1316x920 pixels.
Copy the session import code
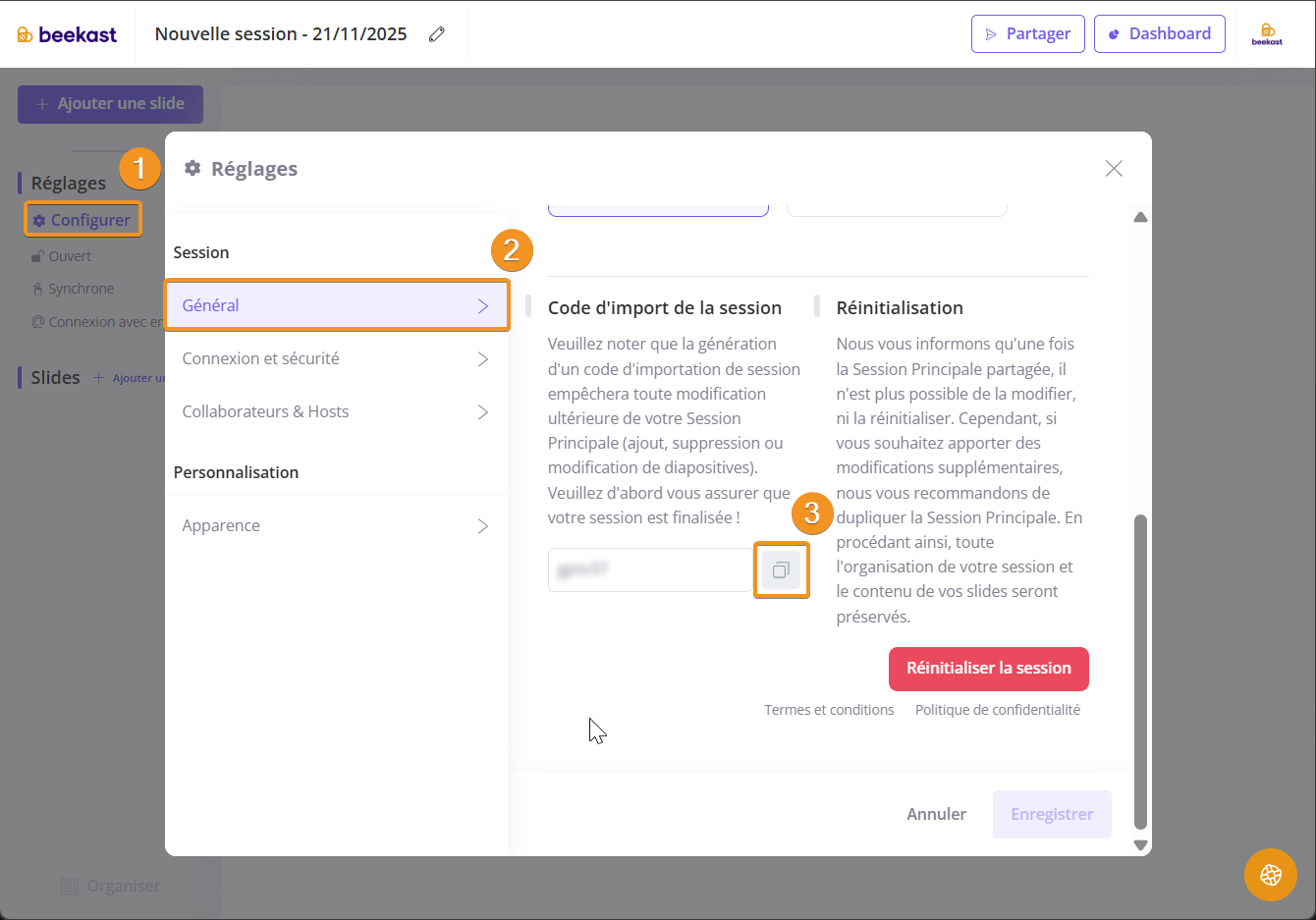pos(781,570)
